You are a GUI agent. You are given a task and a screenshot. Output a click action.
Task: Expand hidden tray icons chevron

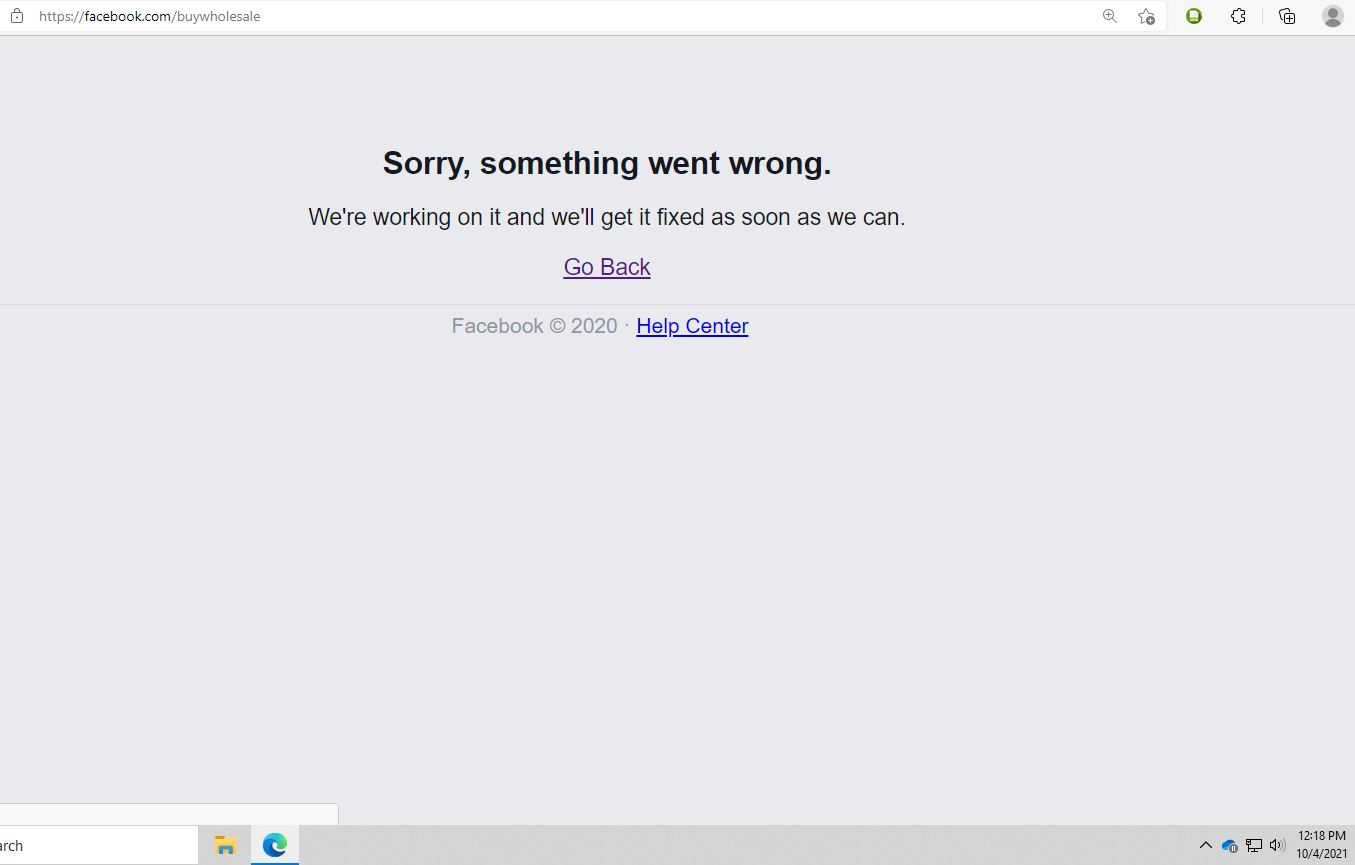click(1205, 846)
